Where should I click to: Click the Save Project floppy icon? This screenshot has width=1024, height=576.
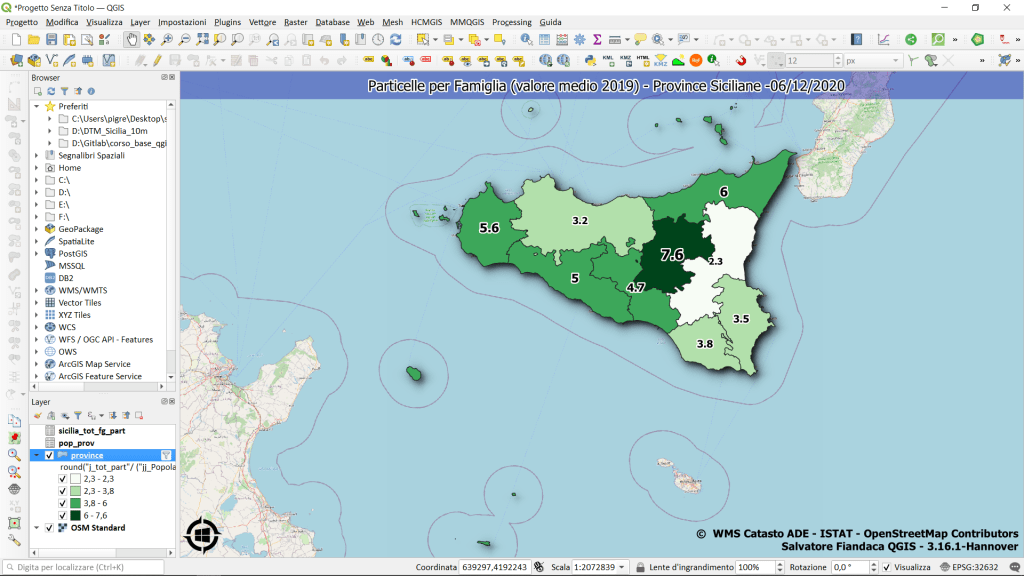tap(51, 40)
